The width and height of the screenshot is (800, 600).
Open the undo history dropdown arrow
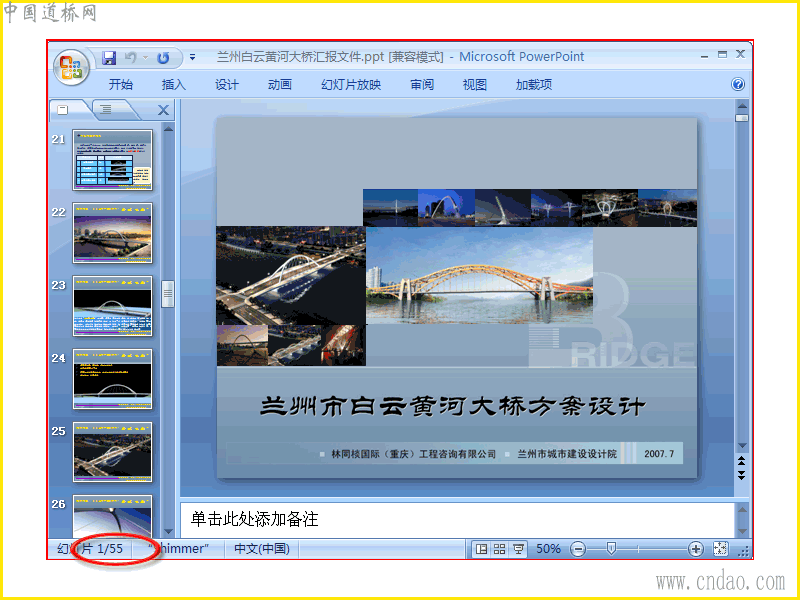[145, 58]
